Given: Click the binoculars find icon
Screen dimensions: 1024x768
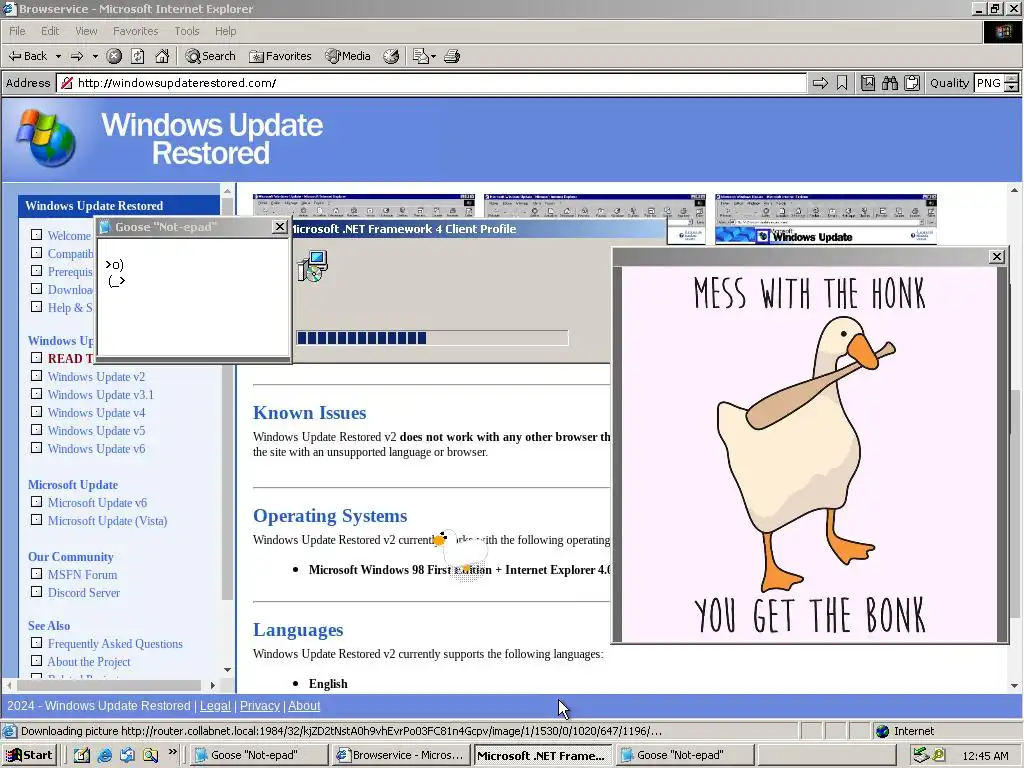Looking at the screenshot, I should pyautogui.click(x=889, y=83).
